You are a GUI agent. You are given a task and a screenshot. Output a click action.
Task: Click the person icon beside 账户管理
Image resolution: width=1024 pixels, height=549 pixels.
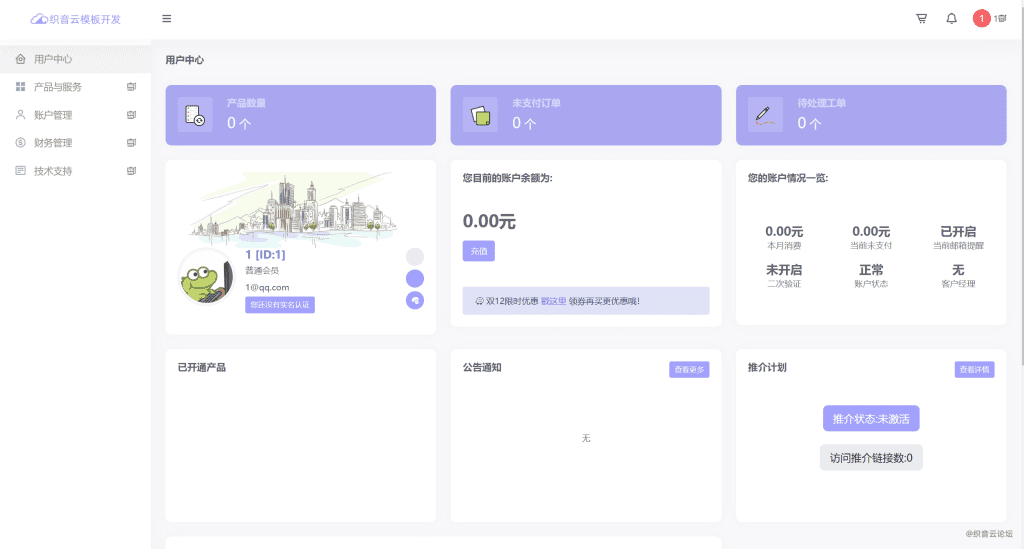(20, 115)
